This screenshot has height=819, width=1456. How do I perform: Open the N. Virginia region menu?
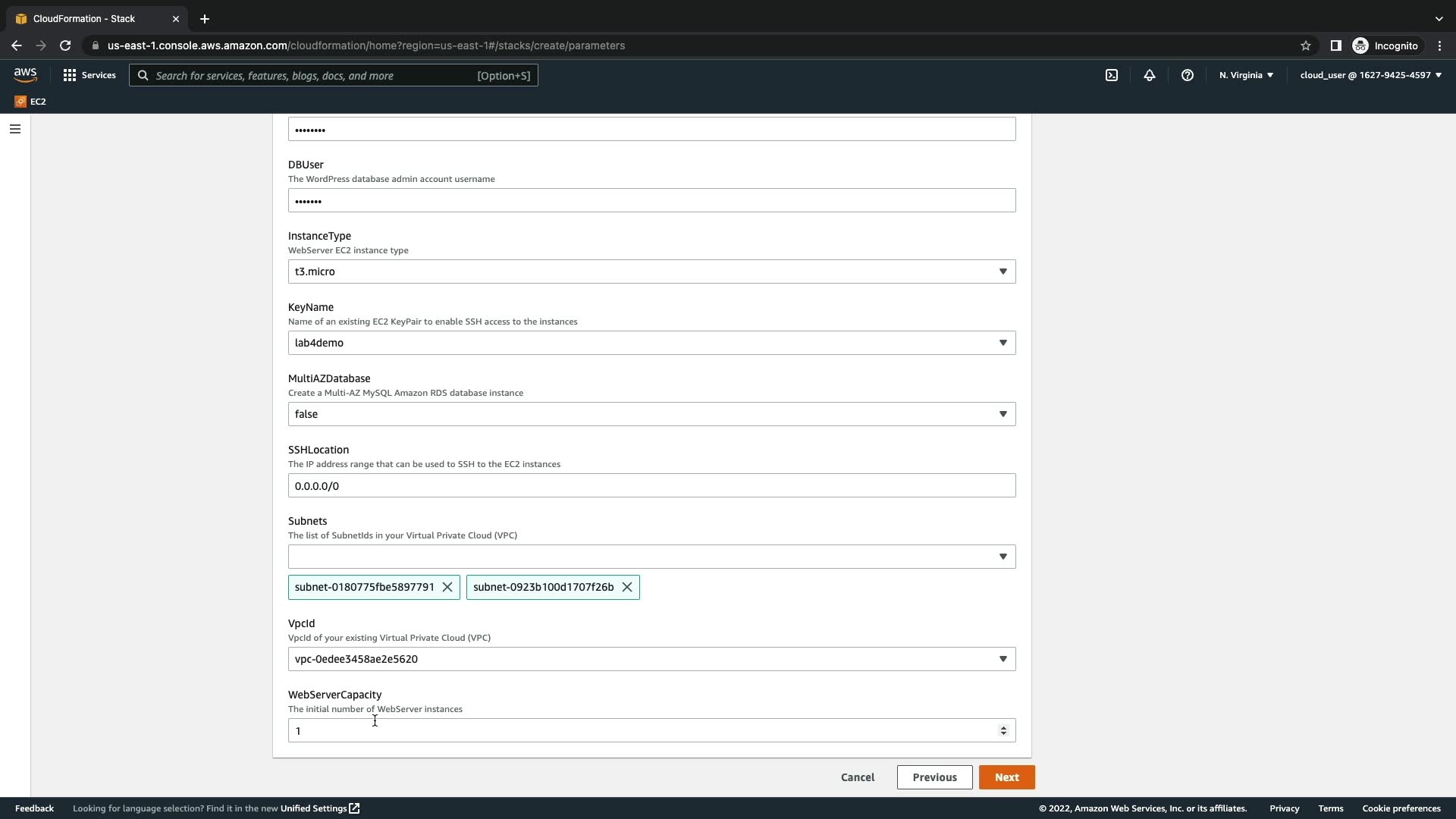[x=1246, y=75]
